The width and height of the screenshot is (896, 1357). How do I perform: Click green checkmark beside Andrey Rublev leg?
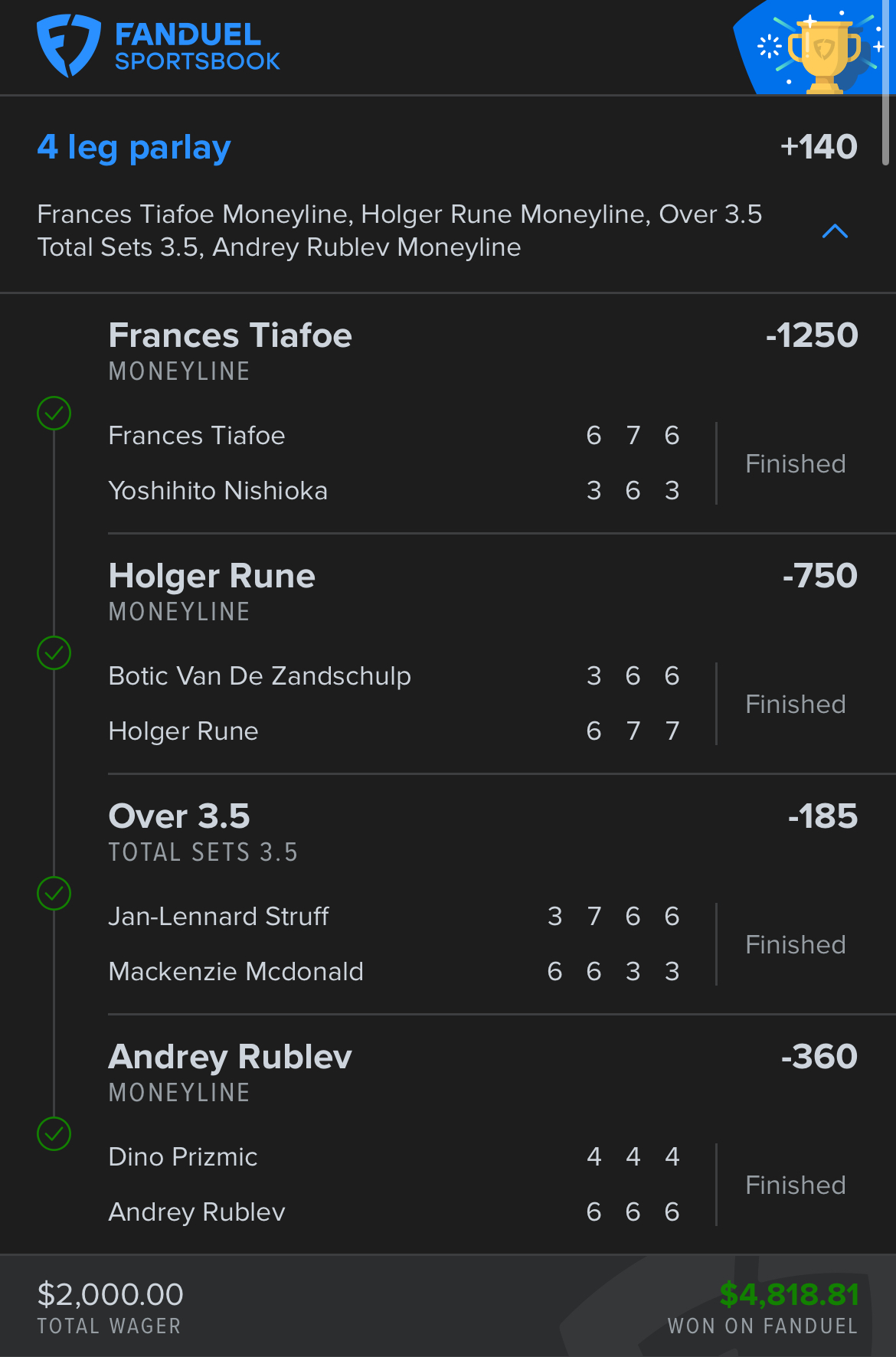[x=54, y=1134]
